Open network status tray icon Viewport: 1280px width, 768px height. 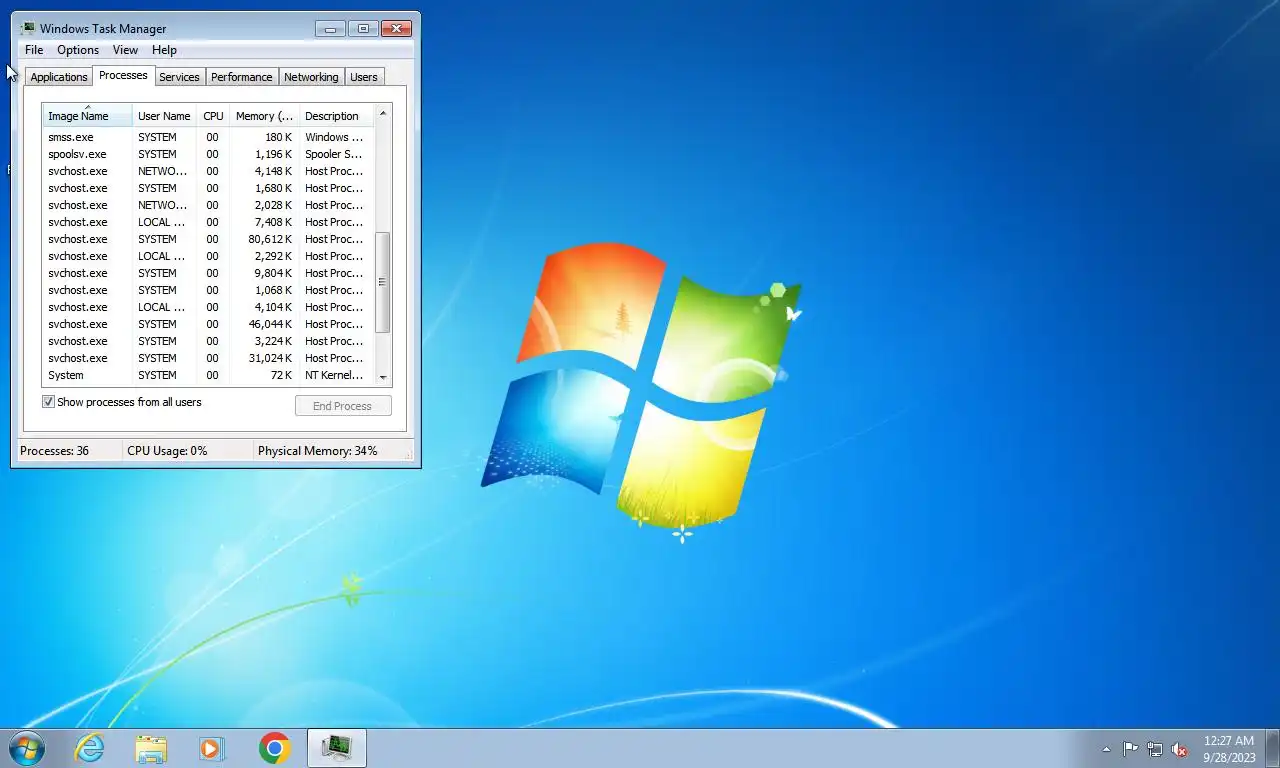(x=1155, y=749)
